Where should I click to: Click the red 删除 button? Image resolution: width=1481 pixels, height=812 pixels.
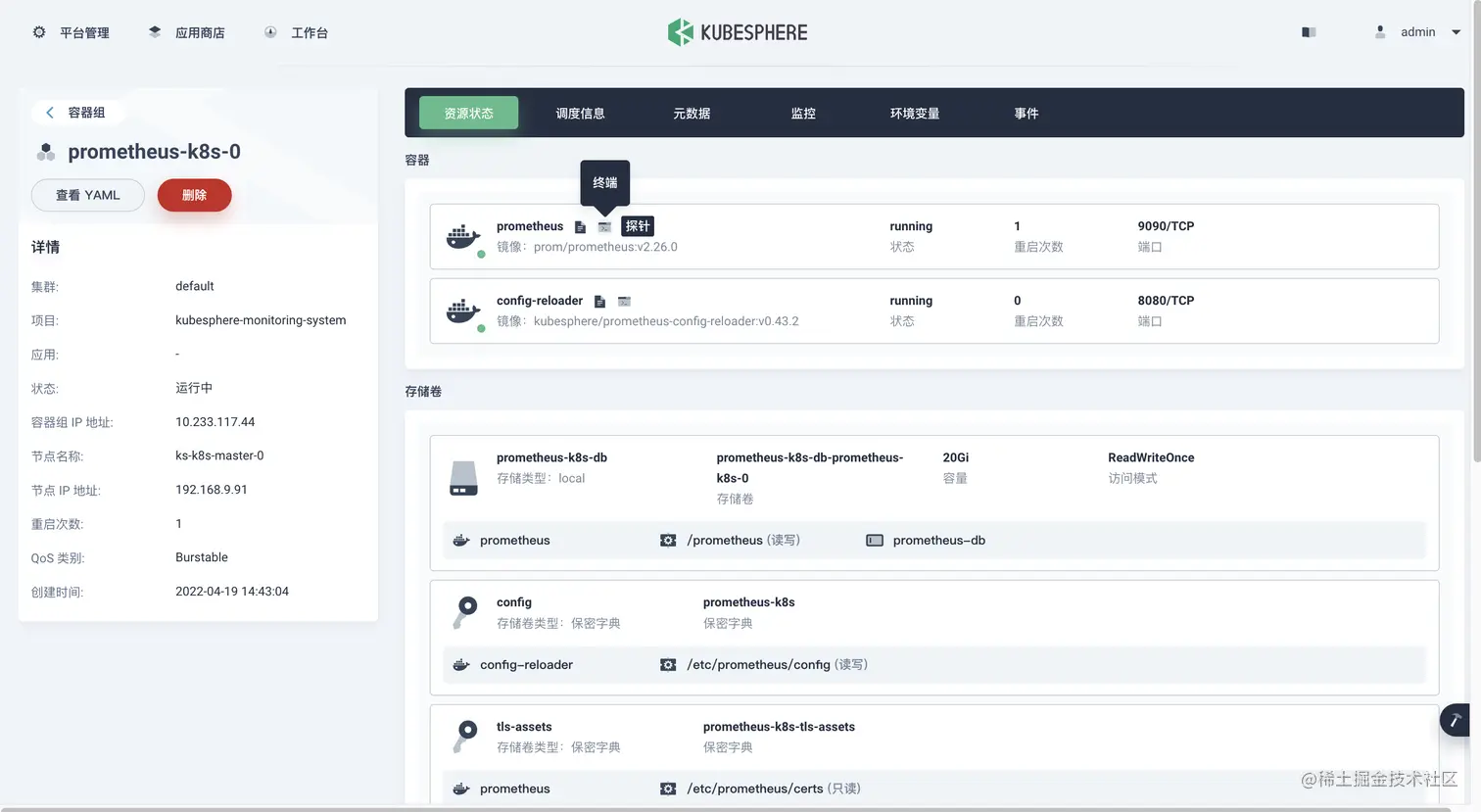click(194, 195)
